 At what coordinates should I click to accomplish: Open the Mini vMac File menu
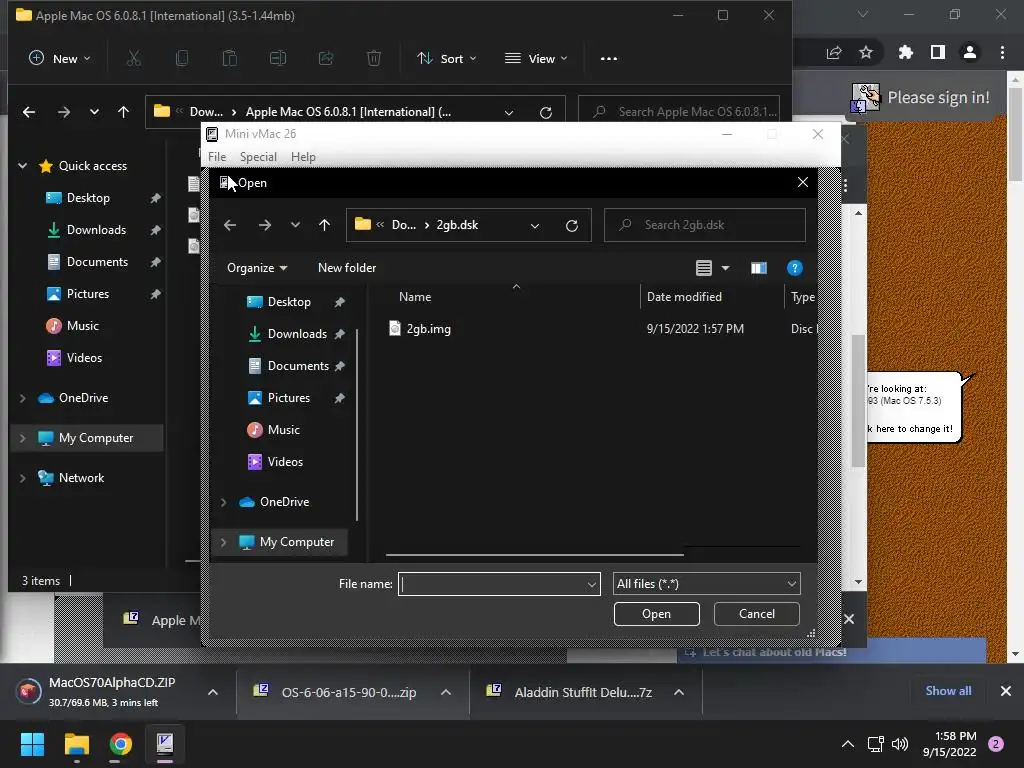217,157
